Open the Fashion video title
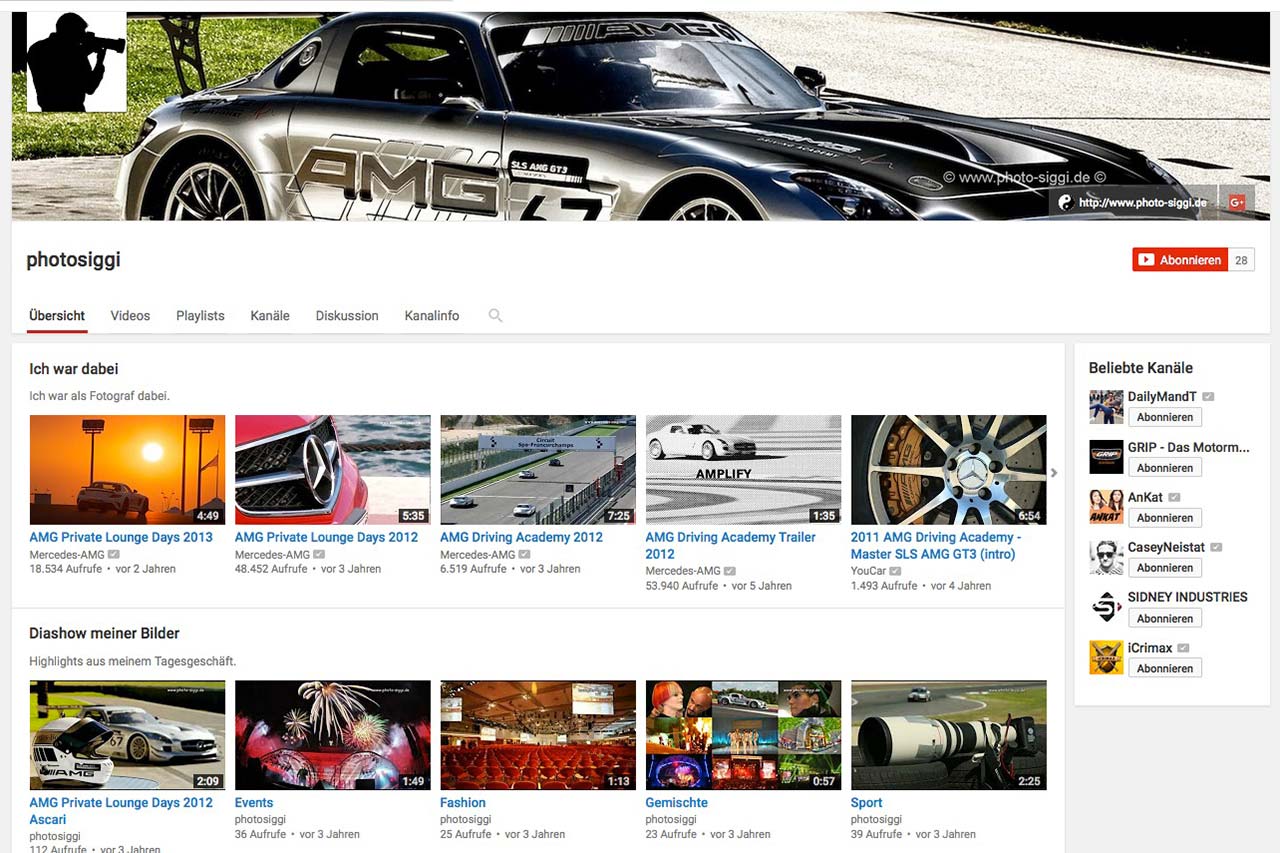The height and width of the screenshot is (853, 1280). pyautogui.click(x=463, y=803)
